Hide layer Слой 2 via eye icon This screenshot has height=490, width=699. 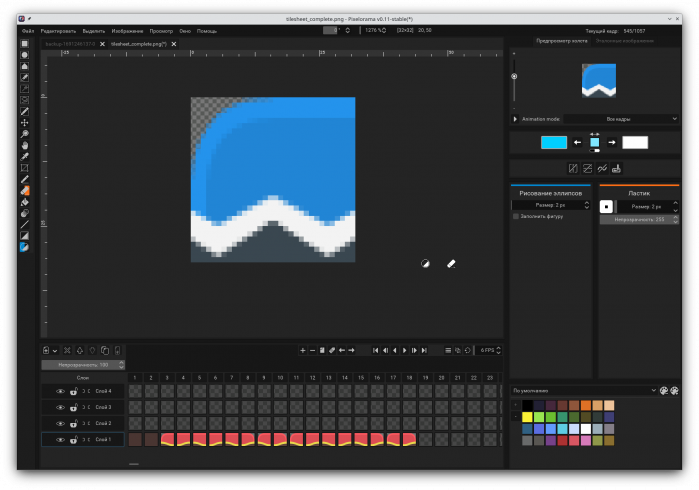(60, 424)
